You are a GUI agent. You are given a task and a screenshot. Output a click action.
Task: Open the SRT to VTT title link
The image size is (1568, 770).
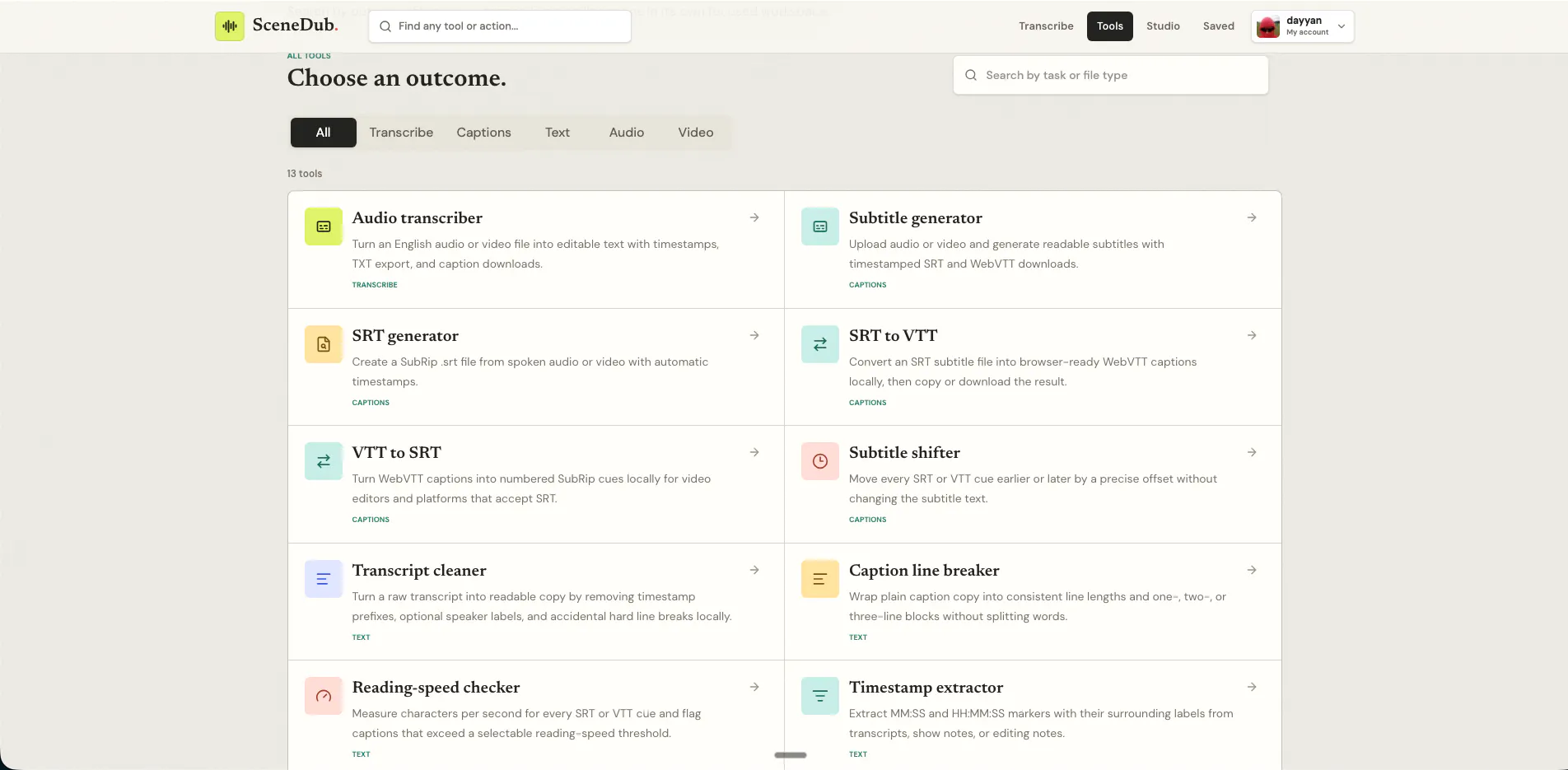pyautogui.click(x=894, y=336)
